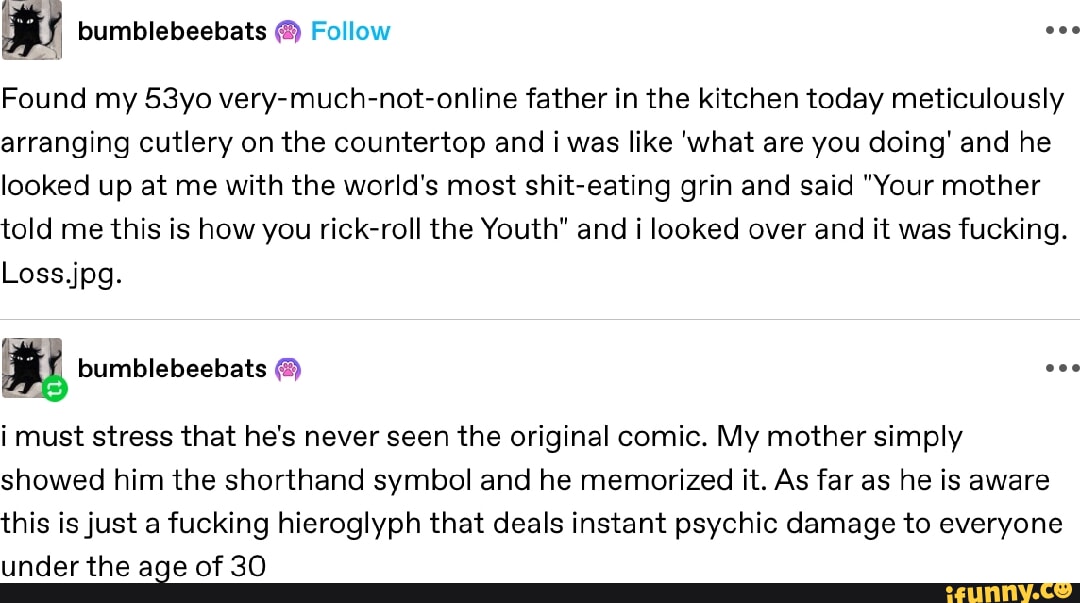
Task: Open the bumblebeebats username on the first post
Action: (171, 32)
